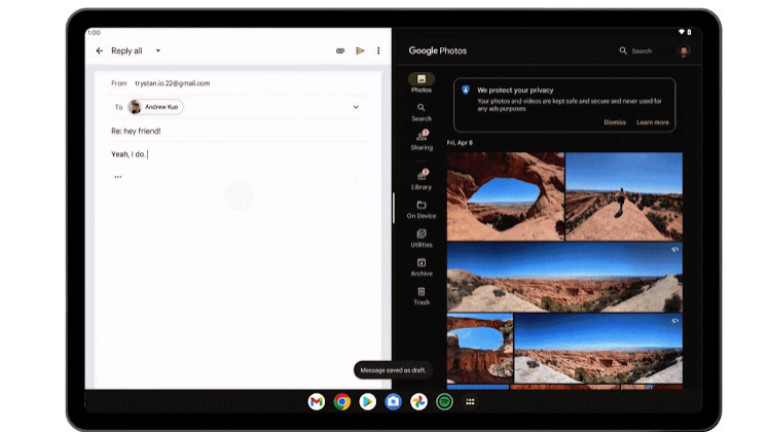Image resolution: width=768 pixels, height=432 pixels.
Task: Attach a file to the email
Action: [340, 51]
